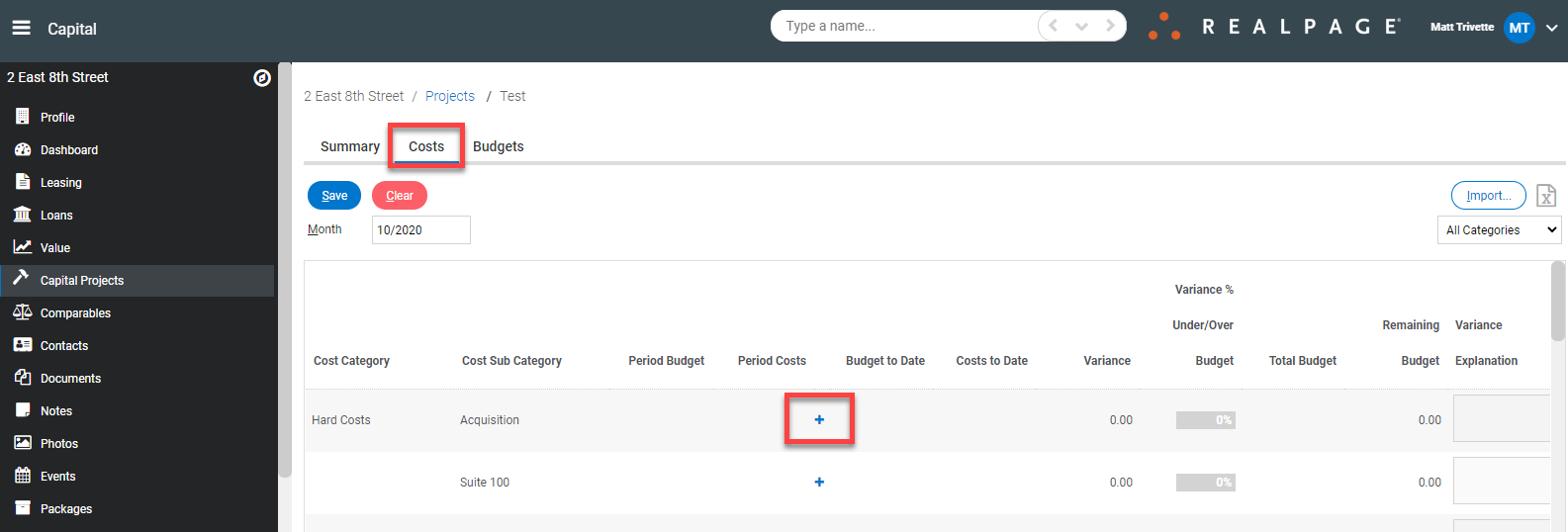This screenshot has width=1568, height=532.
Task: Click the previous arrow in search box
Action: click(1054, 26)
